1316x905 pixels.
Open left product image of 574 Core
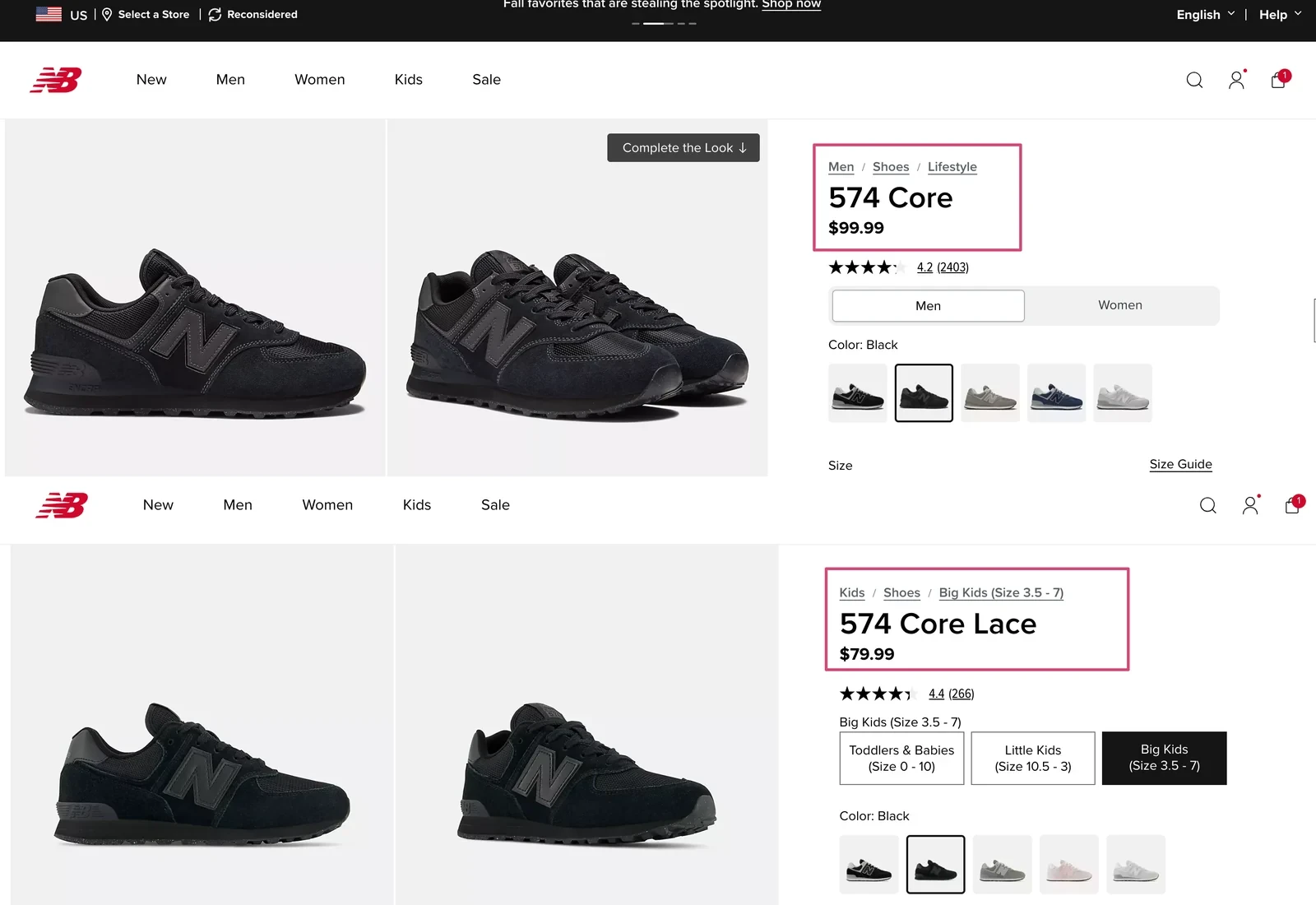[195, 298]
